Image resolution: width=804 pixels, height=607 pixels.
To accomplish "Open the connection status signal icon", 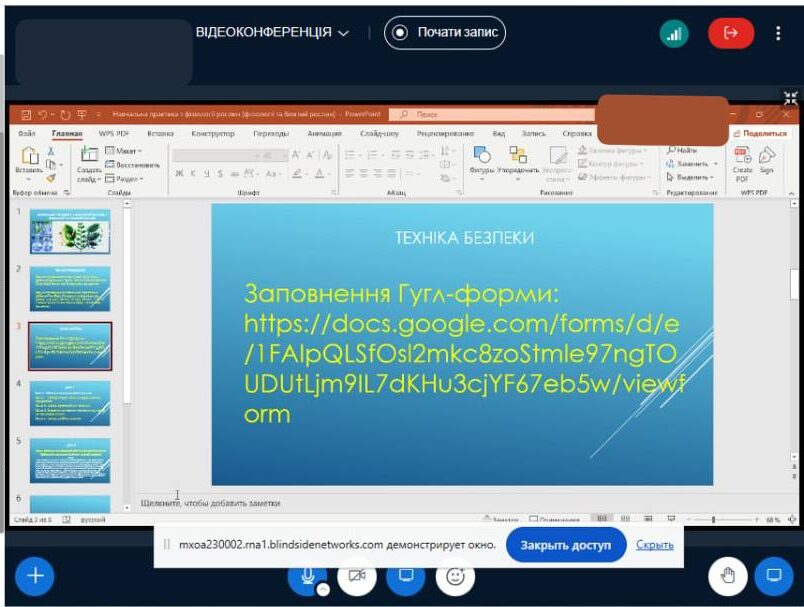I will 674,33.
